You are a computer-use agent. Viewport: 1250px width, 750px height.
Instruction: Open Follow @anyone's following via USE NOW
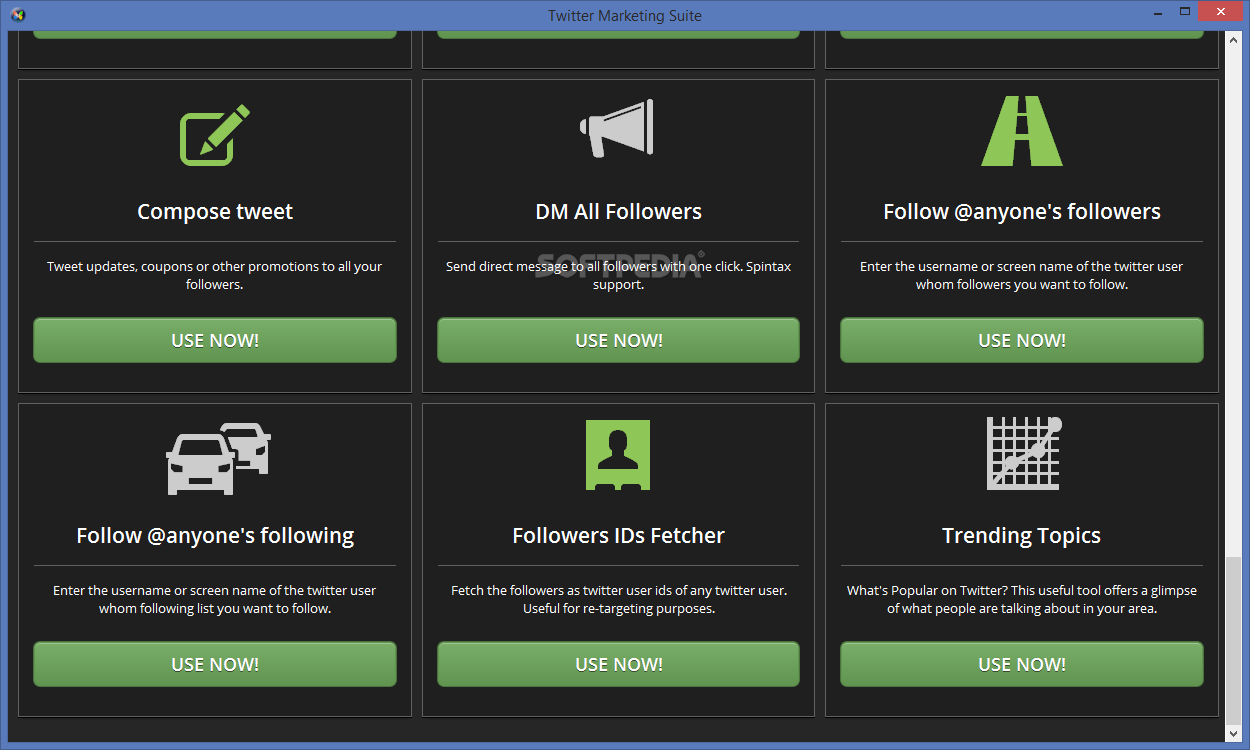click(x=215, y=664)
